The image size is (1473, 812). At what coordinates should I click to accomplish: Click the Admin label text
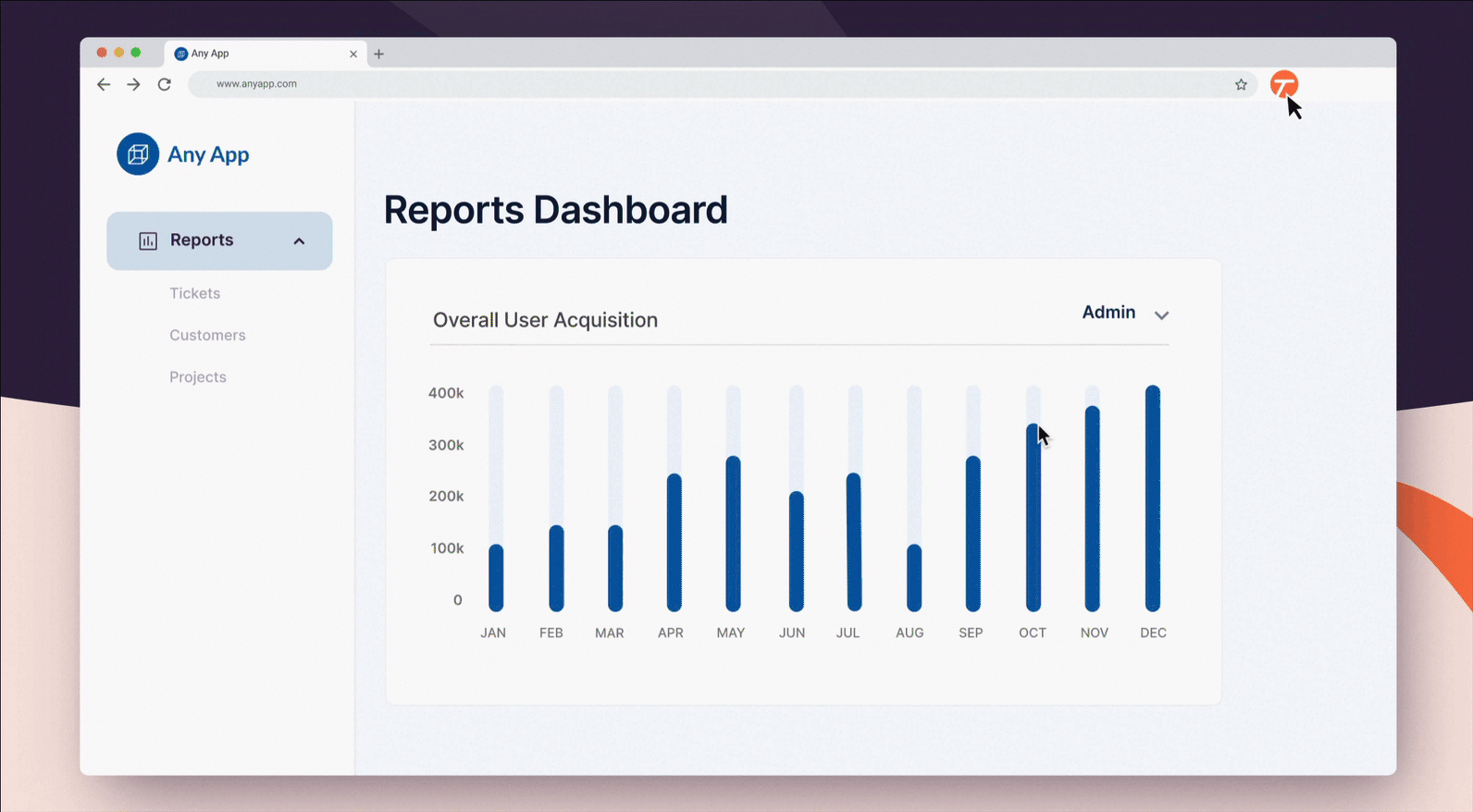(1108, 313)
